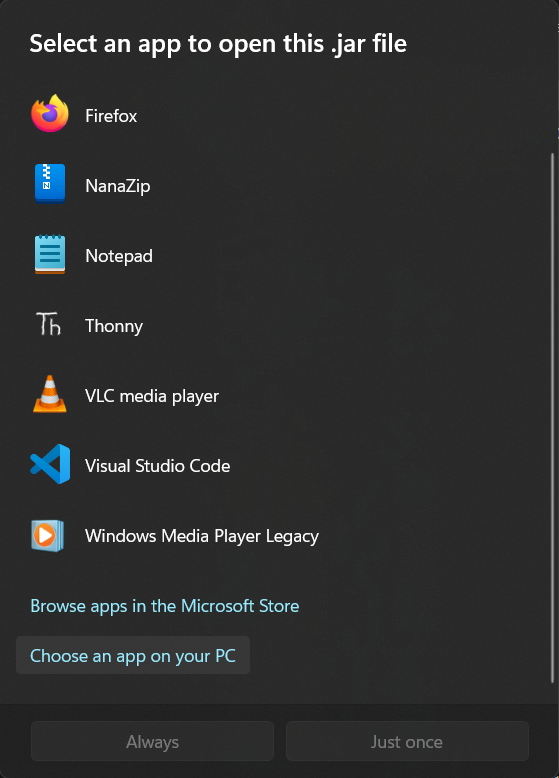Click the Windows Media Player Legacy icon
Image resolution: width=559 pixels, height=778 pixels.
(48, 535)
